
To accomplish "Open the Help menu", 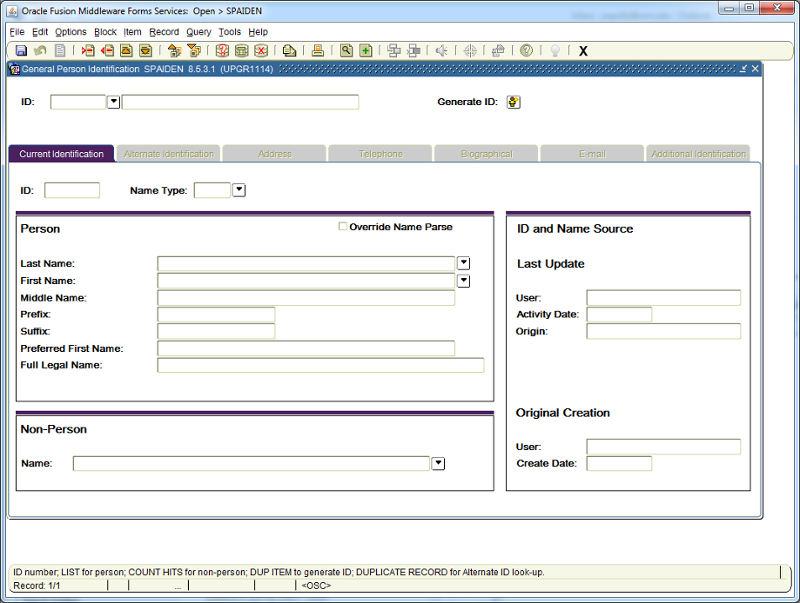I will click(x=258, y=32).
